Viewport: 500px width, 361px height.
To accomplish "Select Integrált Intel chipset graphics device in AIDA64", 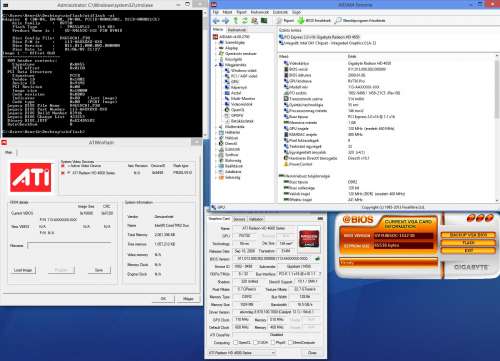I will (328, 43).
